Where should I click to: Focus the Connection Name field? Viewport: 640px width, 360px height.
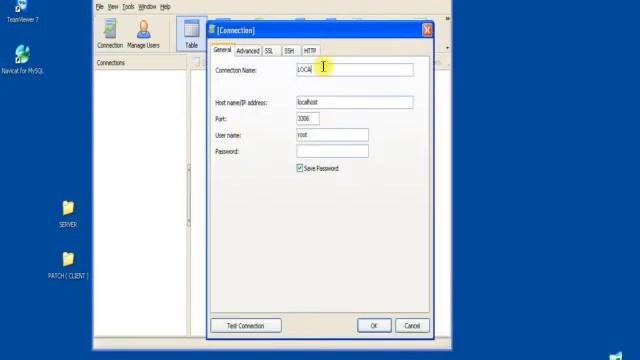355,70
